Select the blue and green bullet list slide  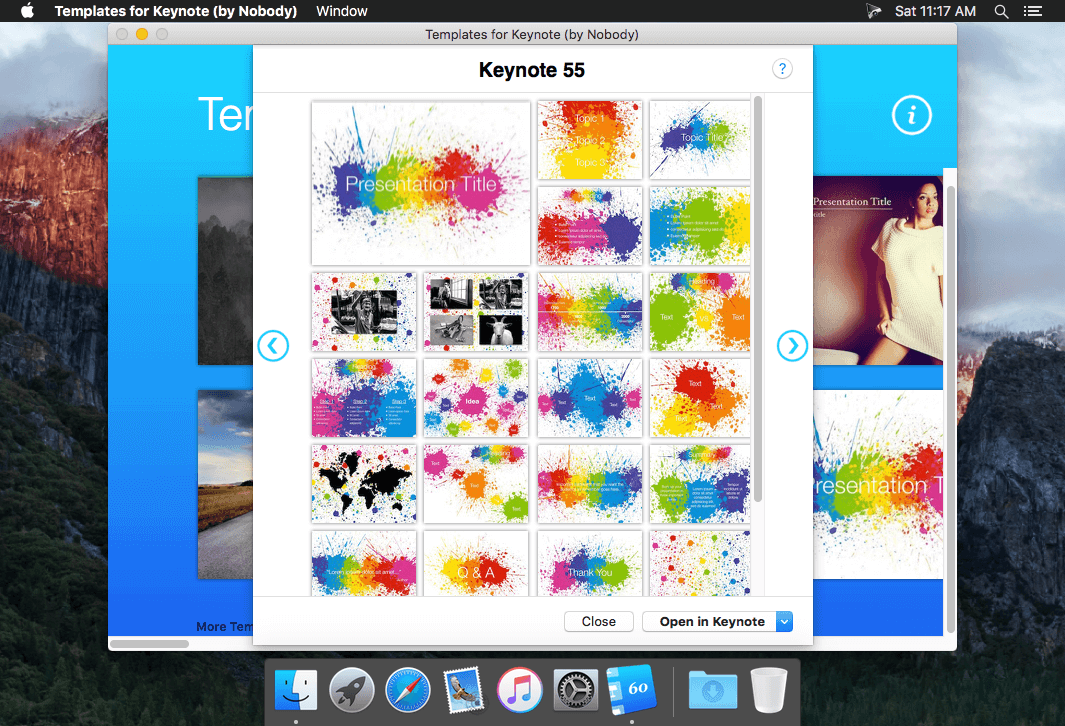[700, 225]
